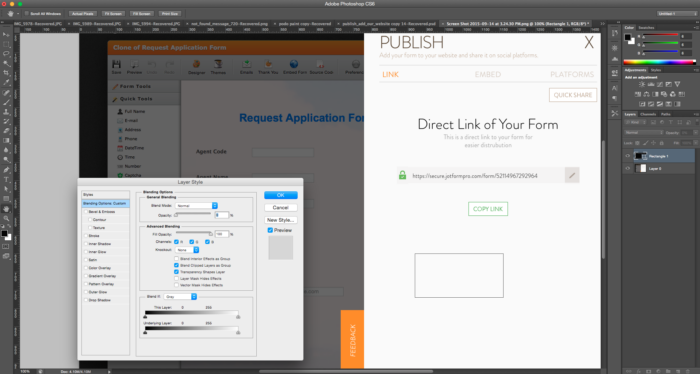Select the Eraser tool

point(6,131)
